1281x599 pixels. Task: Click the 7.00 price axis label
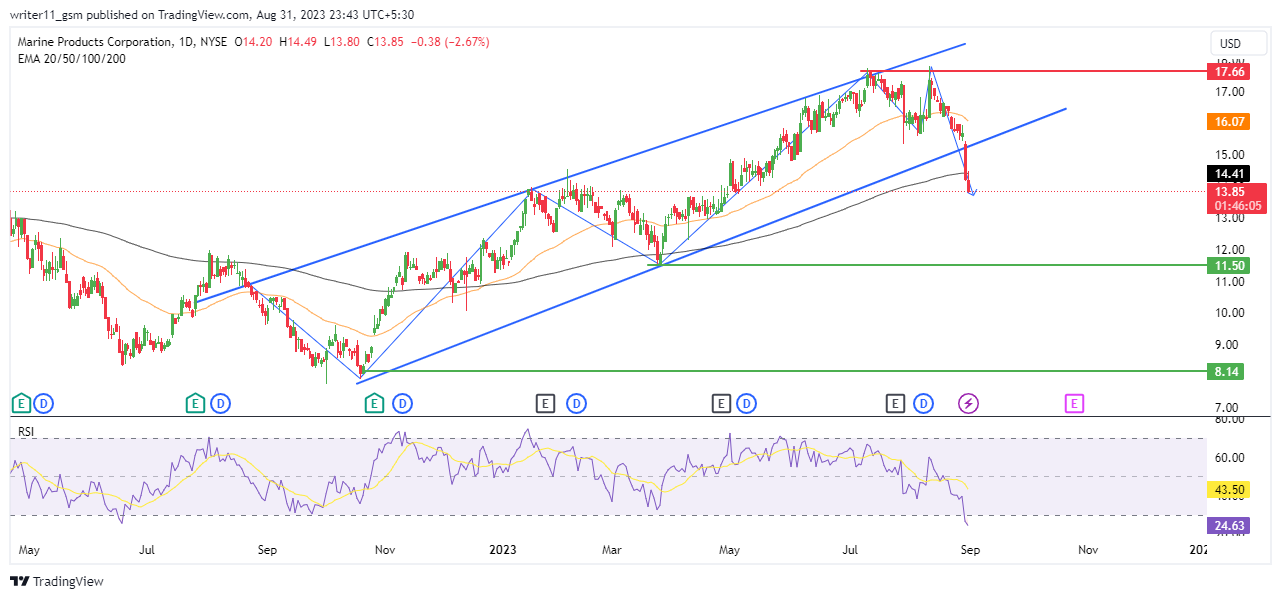coord(1229,408)
